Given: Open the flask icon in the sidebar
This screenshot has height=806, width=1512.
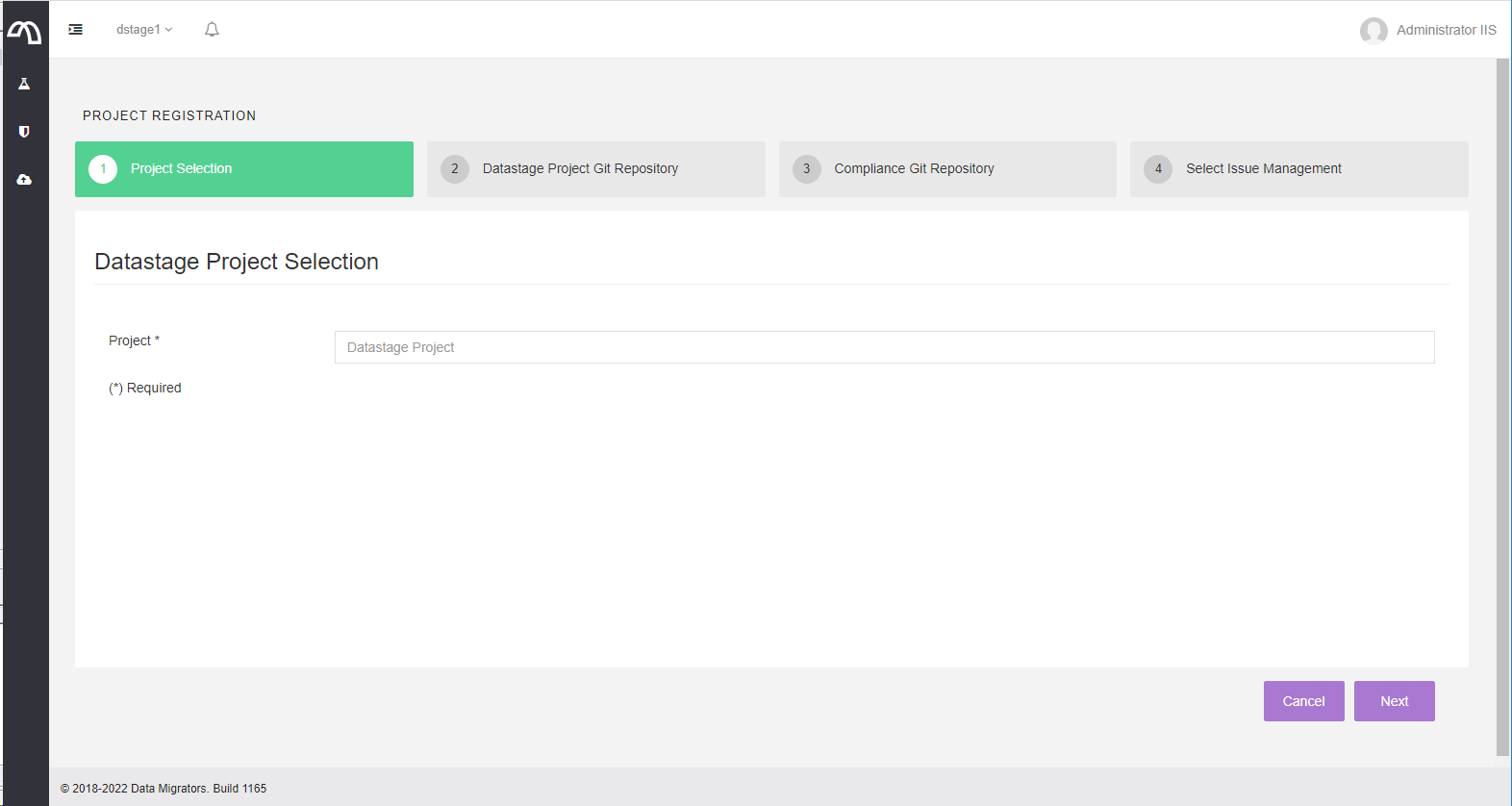Looking at the screenshot, I should point(24,84).
